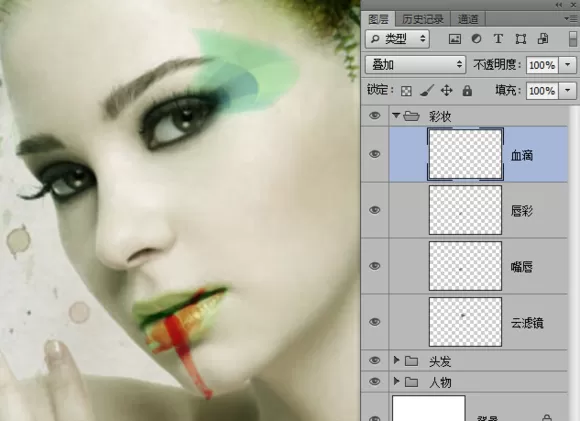
Task: Switch to the 图层 tab
Action: tap(378, 19)
